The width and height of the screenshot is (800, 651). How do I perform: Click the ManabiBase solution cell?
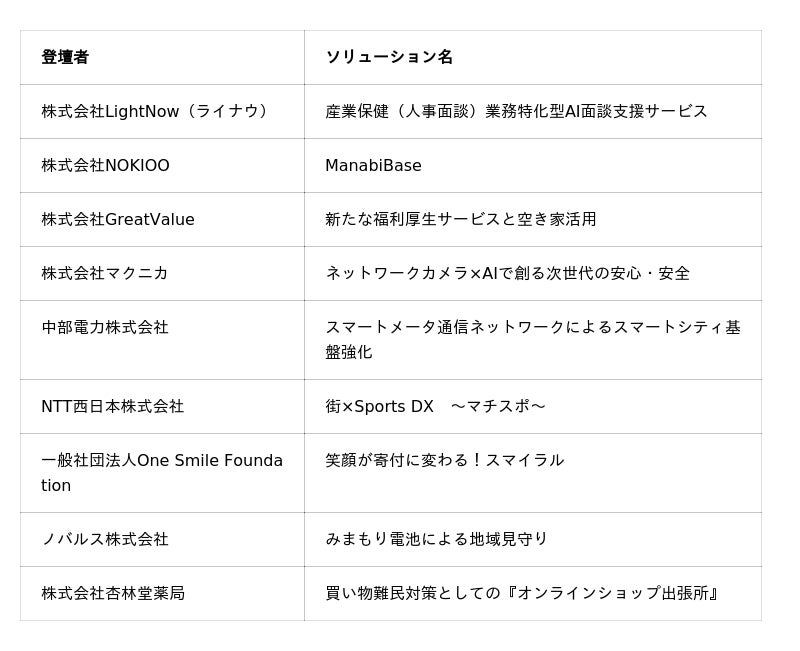[x=373, y=165]
